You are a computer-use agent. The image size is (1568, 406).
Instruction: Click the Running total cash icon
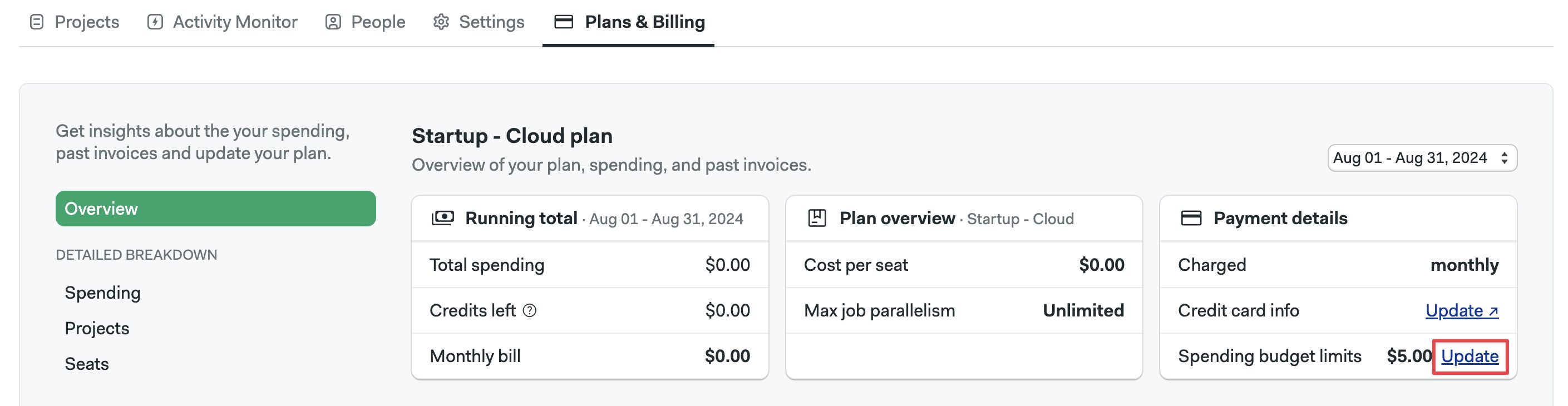[442, 218]
